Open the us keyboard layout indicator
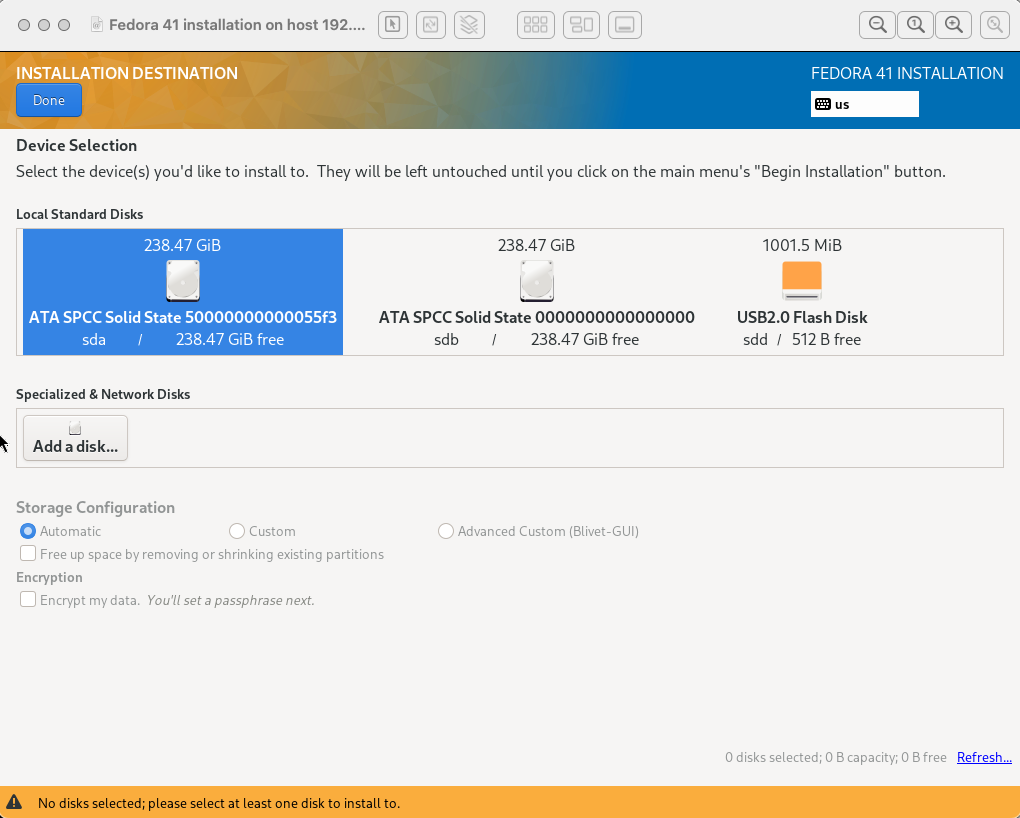This screenshot has width=1020, height=818. click(865, 104)
